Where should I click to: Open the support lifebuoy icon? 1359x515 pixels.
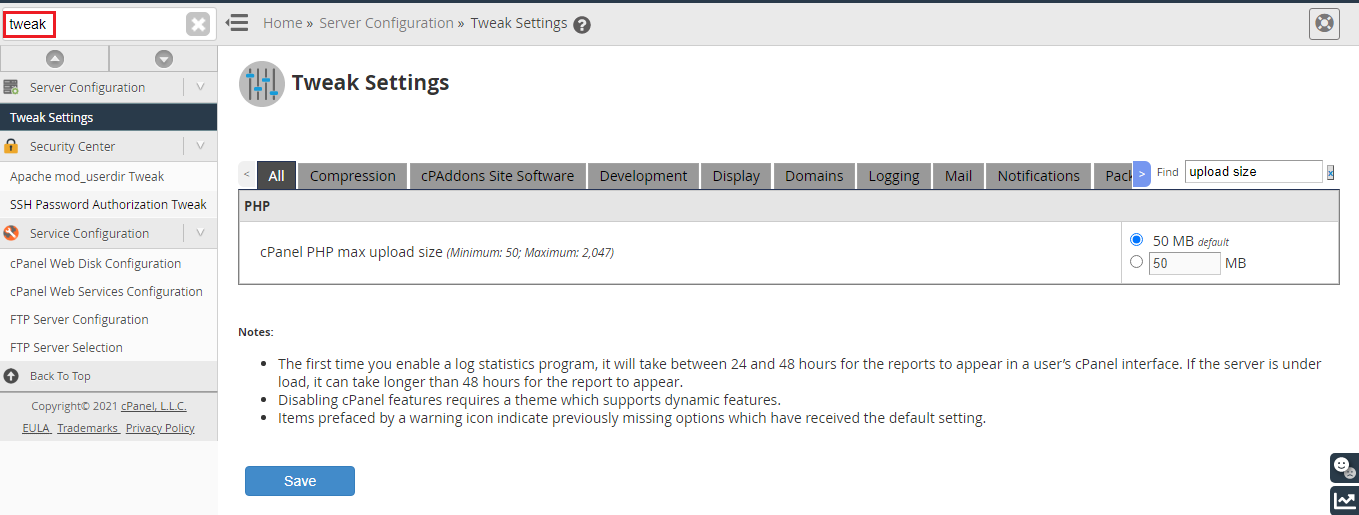click(1324, 23)
